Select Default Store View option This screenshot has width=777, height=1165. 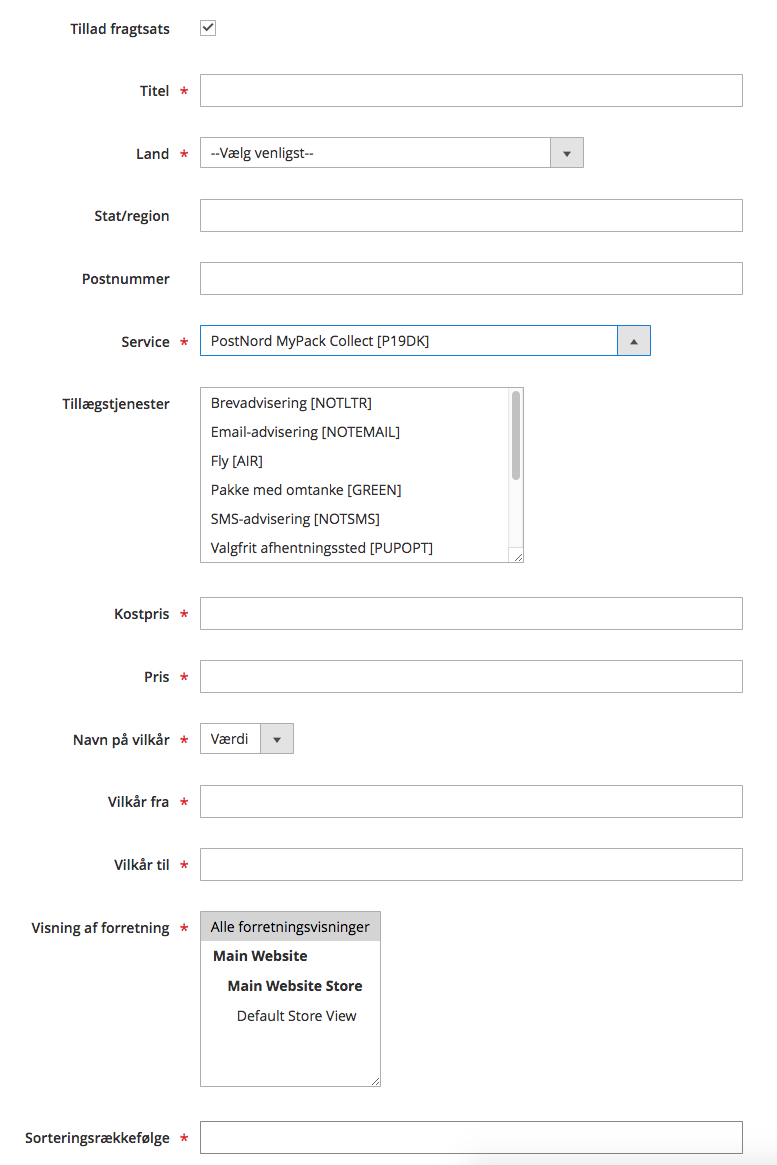296,1016
